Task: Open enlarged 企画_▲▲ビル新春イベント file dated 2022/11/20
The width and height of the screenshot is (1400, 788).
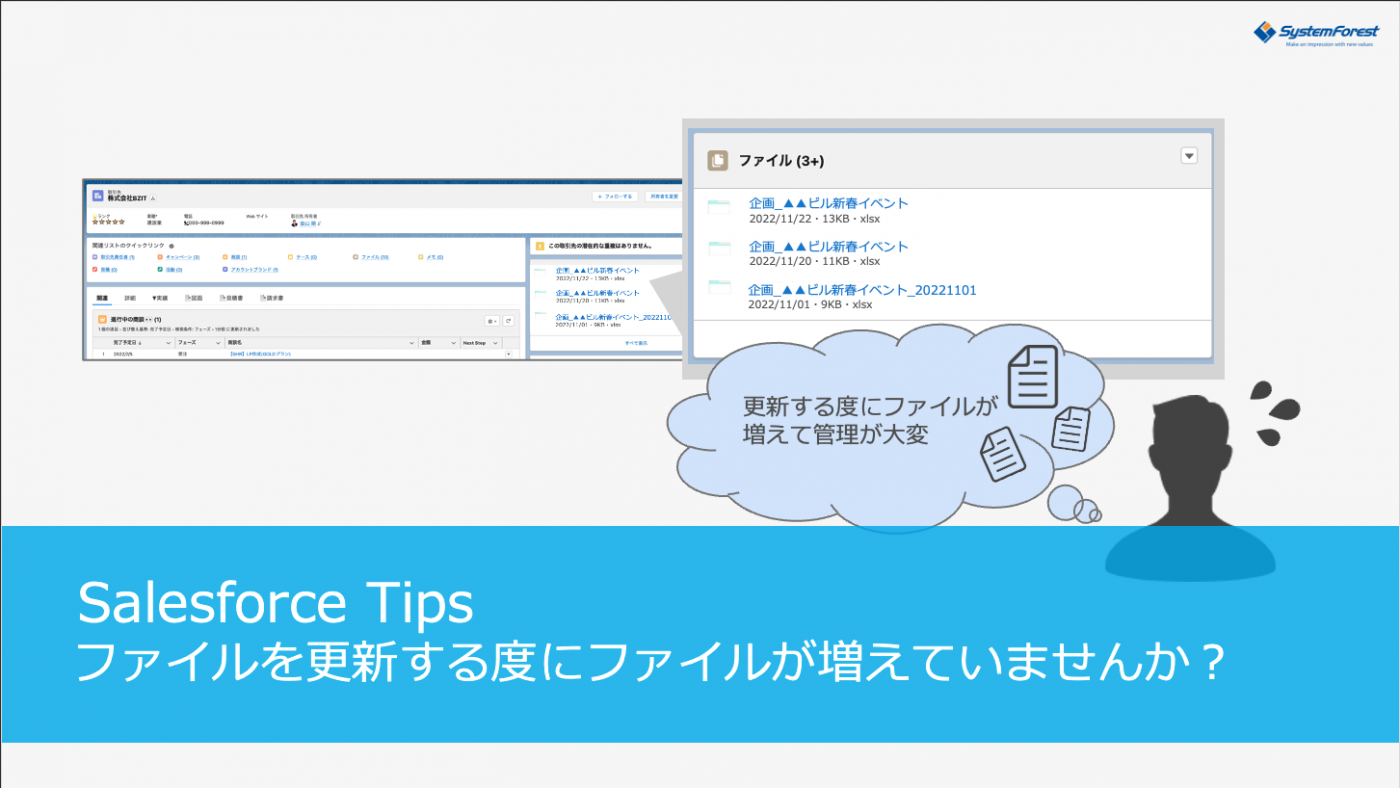Action: 828,246
